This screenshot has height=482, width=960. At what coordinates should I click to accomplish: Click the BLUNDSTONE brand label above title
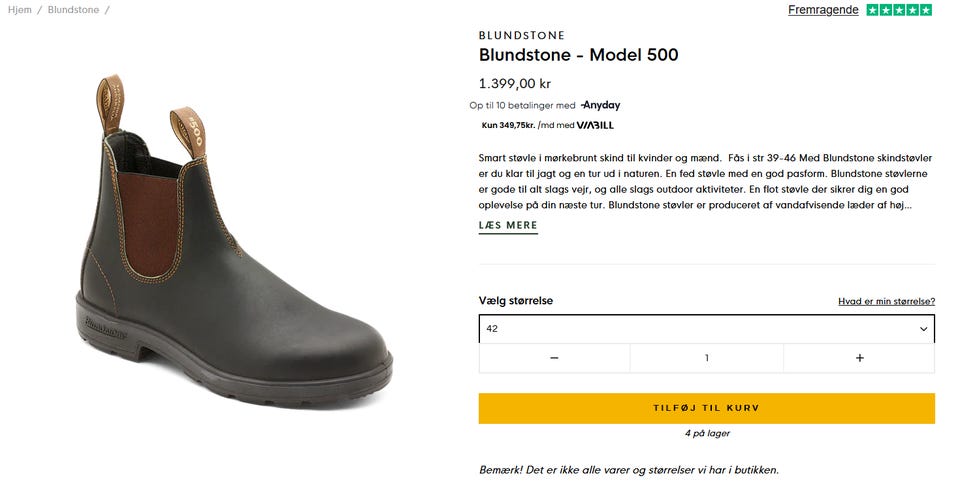tap(522, 35)
